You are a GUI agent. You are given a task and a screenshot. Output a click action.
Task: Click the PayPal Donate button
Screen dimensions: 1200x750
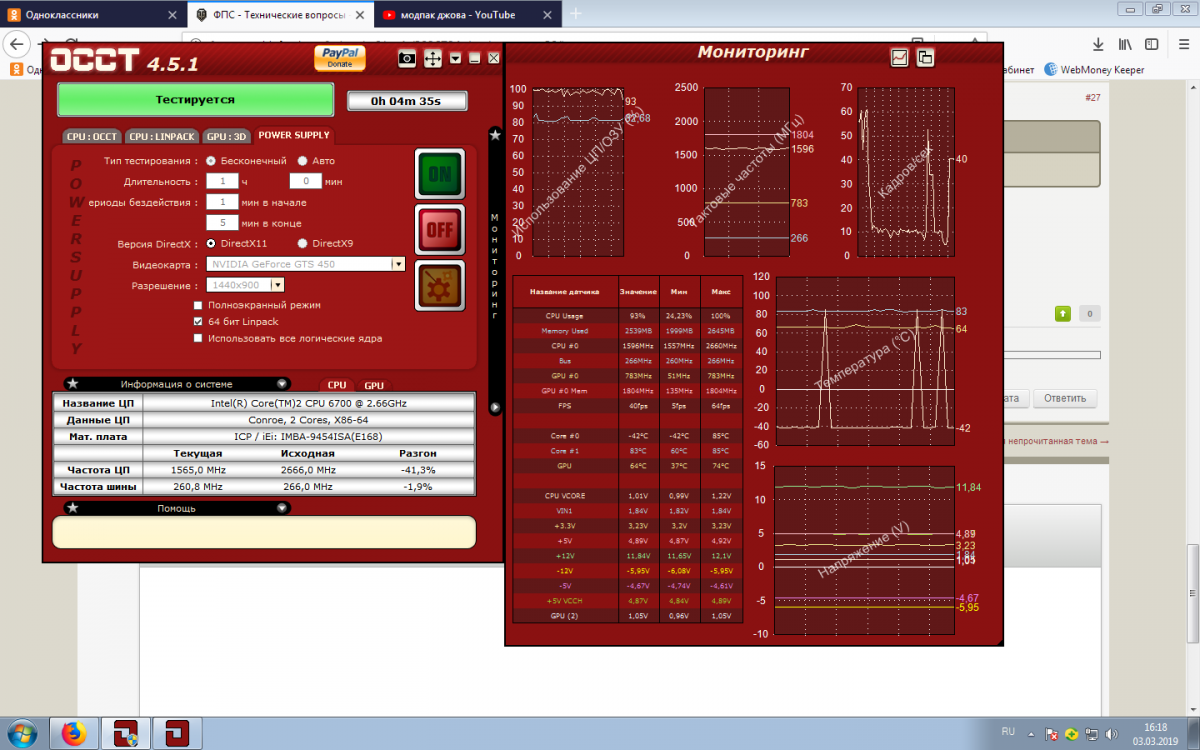pyautogui.click(x=339, y=58)
